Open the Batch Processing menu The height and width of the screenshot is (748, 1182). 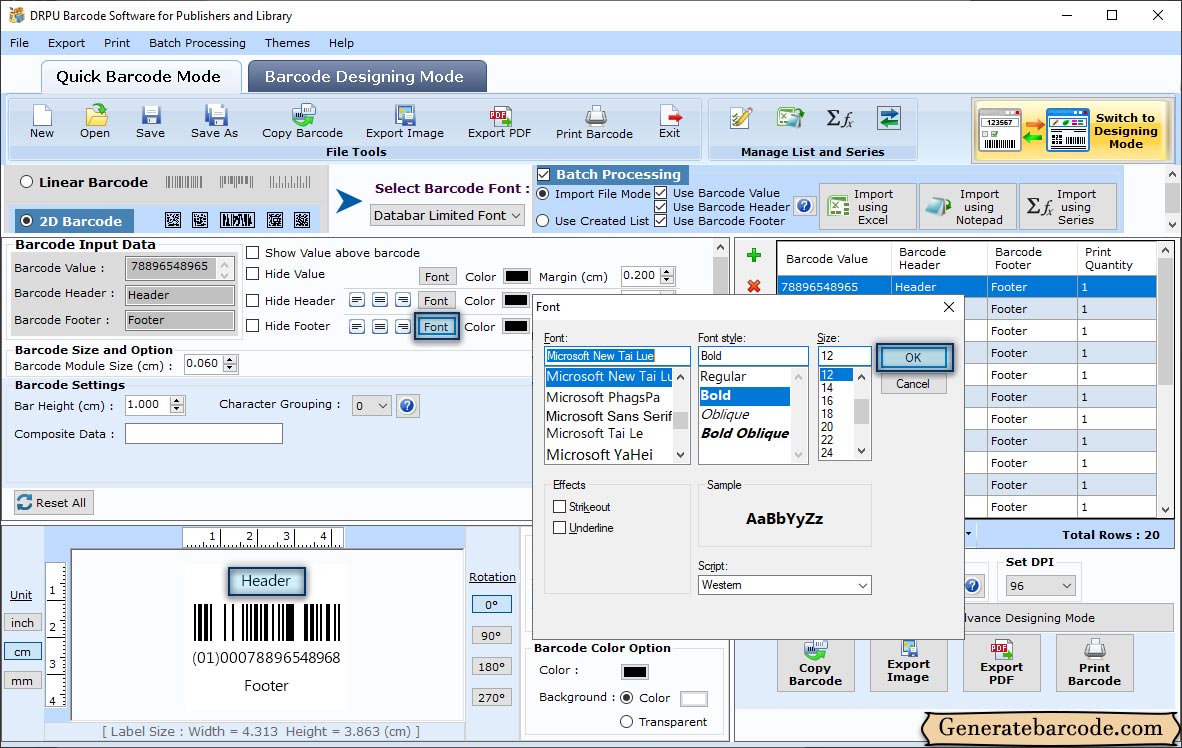tap(198, 43)
